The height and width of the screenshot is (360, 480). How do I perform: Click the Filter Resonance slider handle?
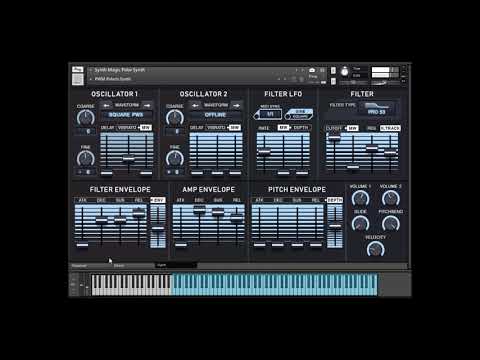[371, 148]
